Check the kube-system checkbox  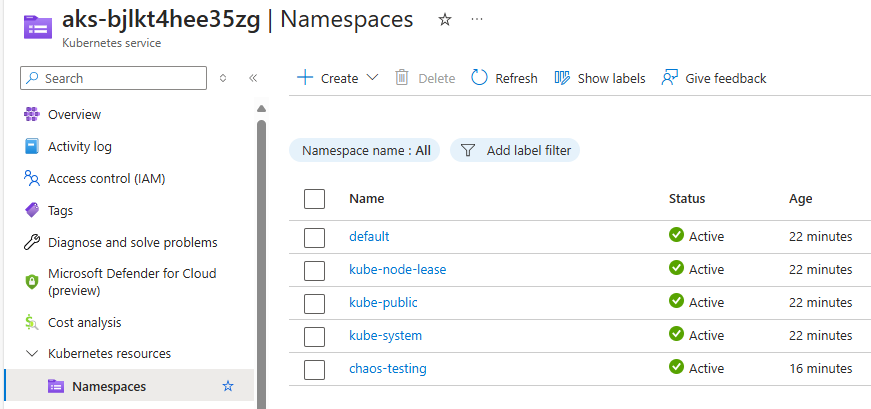pos(314,337)
